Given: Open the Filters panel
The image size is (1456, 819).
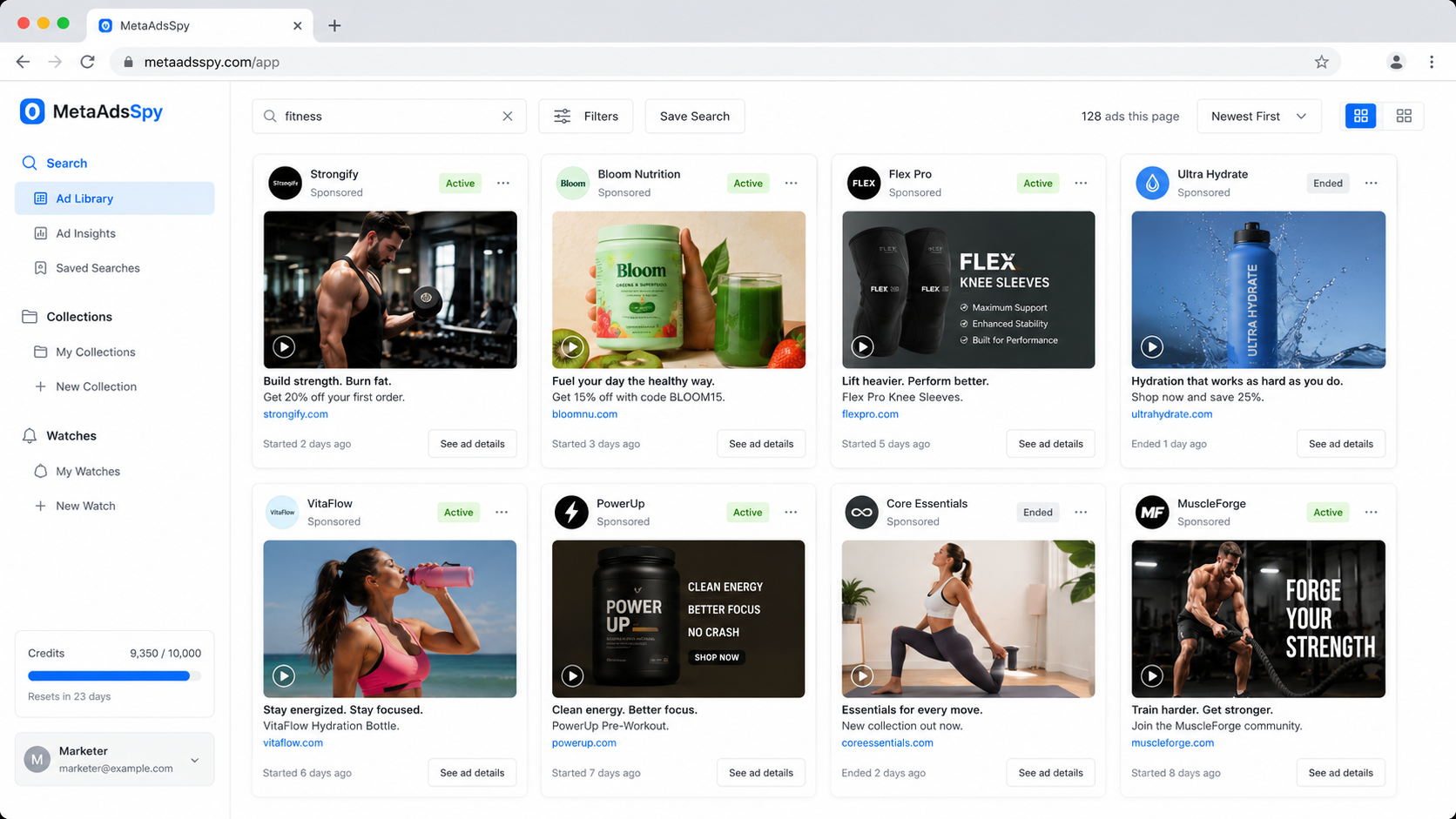Looking at the screenshot, I should [x=585, y=116].
